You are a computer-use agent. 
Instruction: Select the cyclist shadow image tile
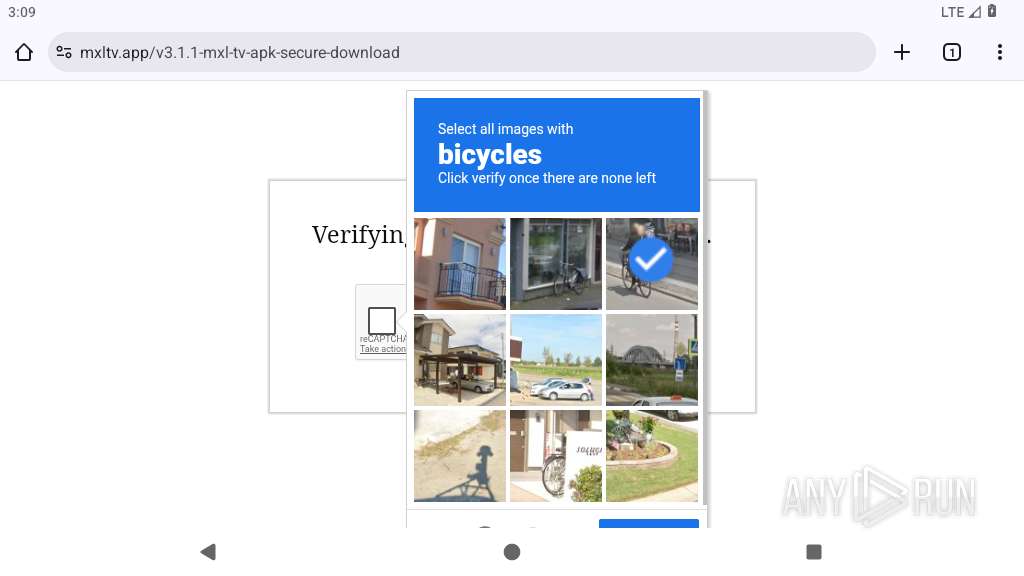click(x=460, y=456)
